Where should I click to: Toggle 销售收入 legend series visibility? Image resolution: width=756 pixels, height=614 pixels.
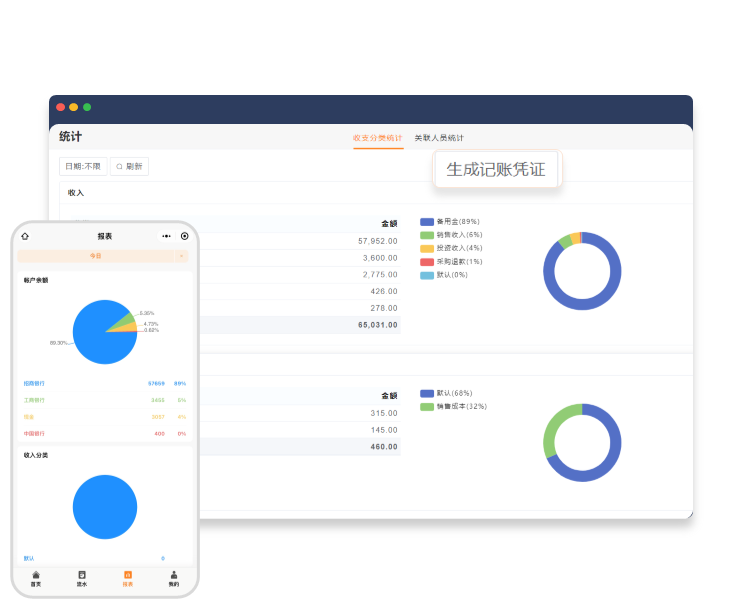coord(451,235)
